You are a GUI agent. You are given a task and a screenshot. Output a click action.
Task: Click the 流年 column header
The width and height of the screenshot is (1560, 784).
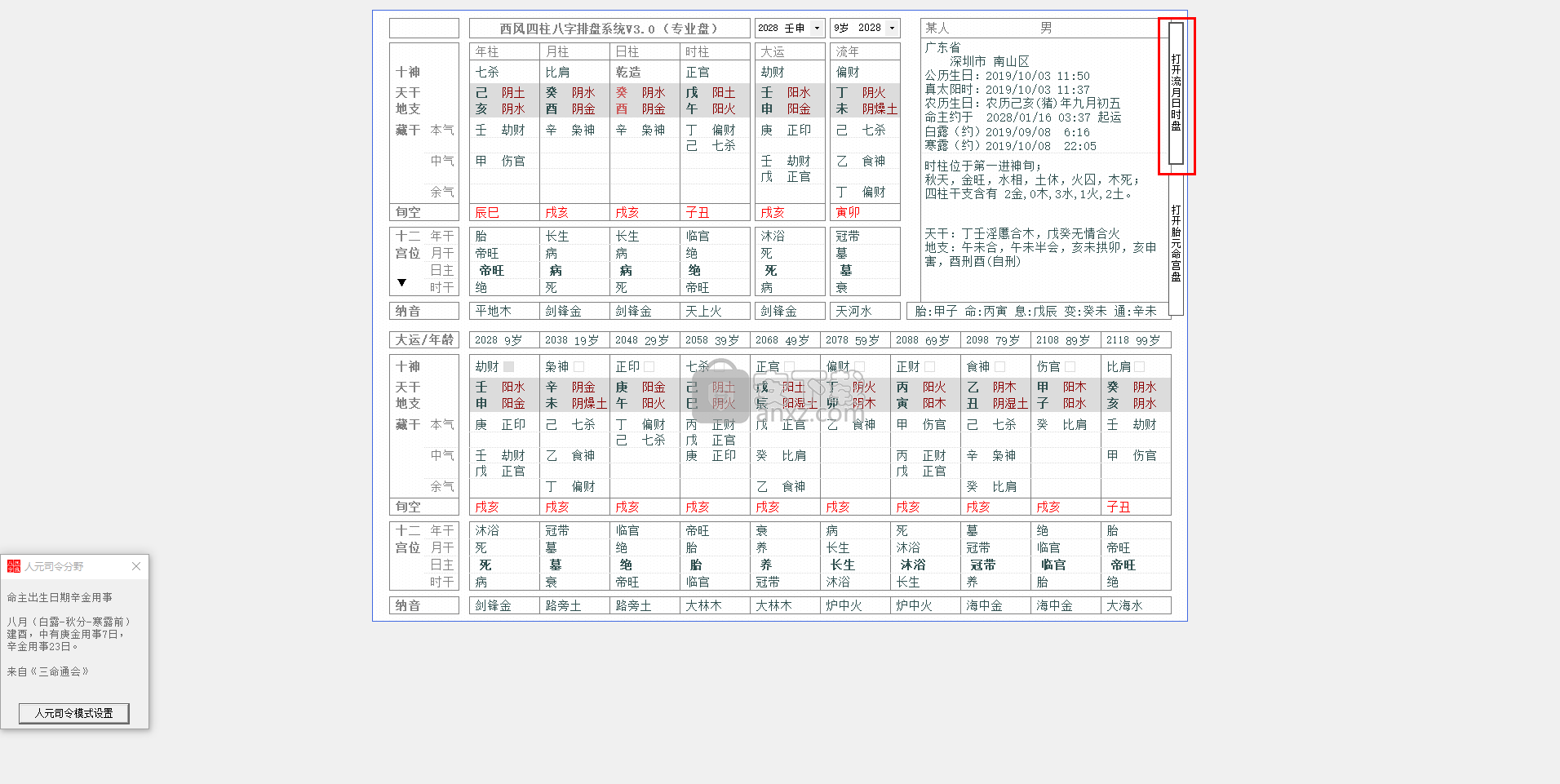[865, 51]
